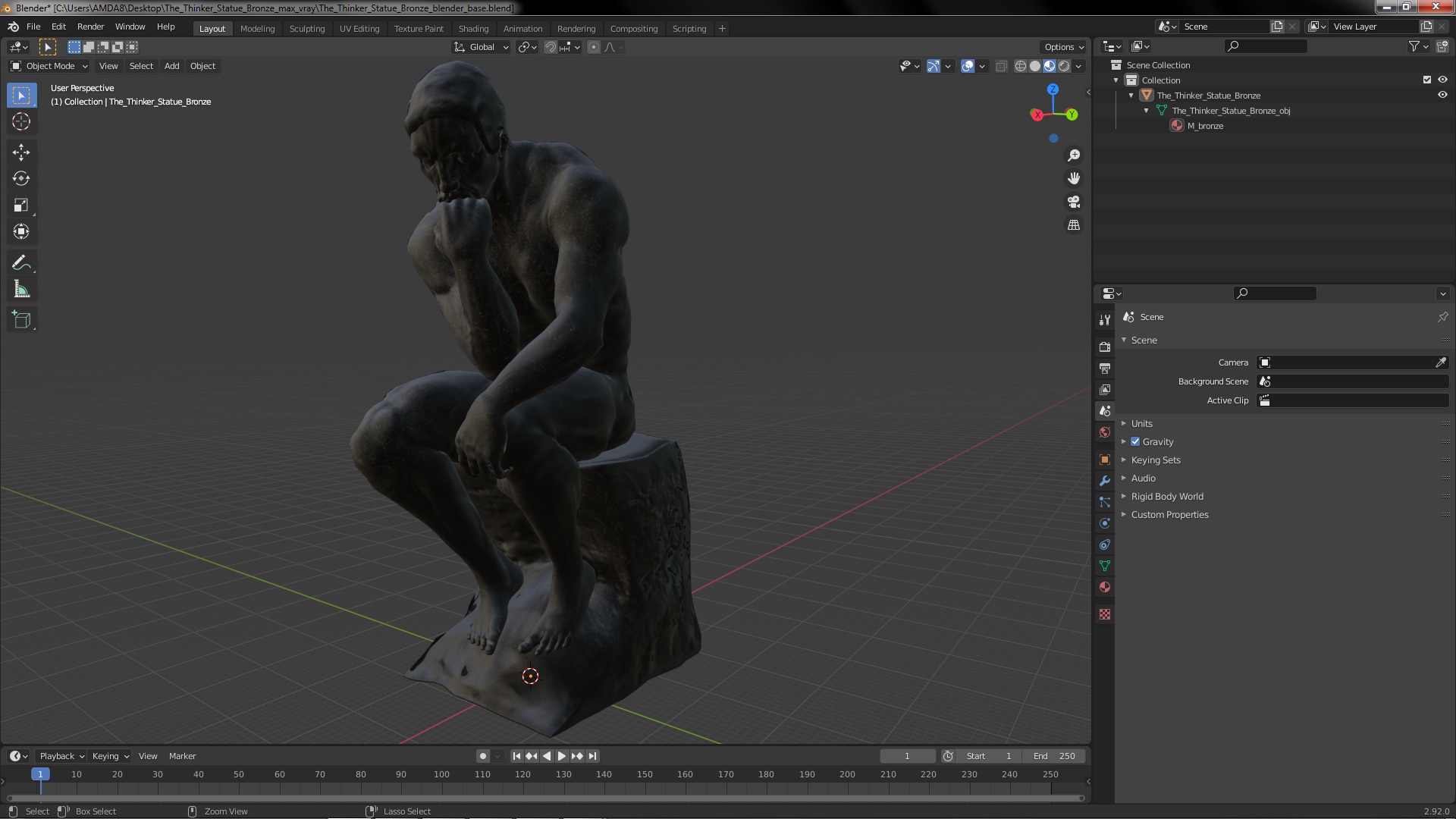This screenshot has height=819, width=1456.
Task: Select the Add Cube tool
Action: coord(21,320)
